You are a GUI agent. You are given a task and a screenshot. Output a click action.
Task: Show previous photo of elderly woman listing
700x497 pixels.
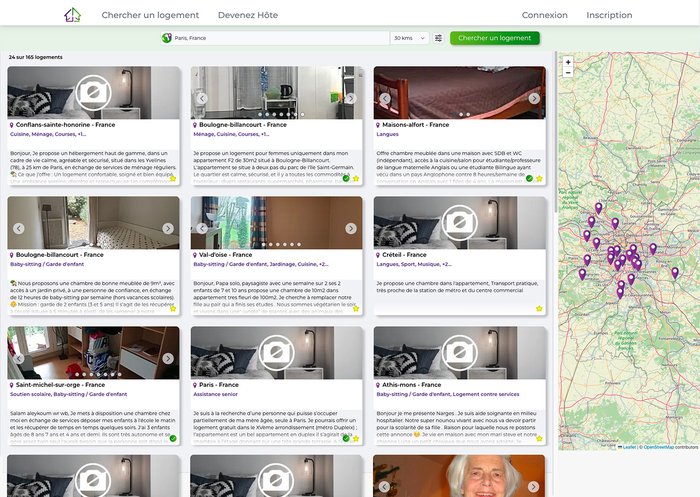coord(384,486)
